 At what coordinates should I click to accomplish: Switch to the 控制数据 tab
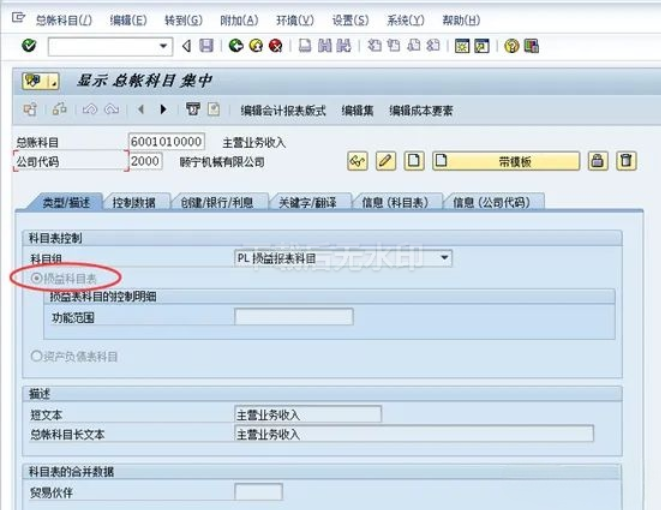(x=134, y=202)
